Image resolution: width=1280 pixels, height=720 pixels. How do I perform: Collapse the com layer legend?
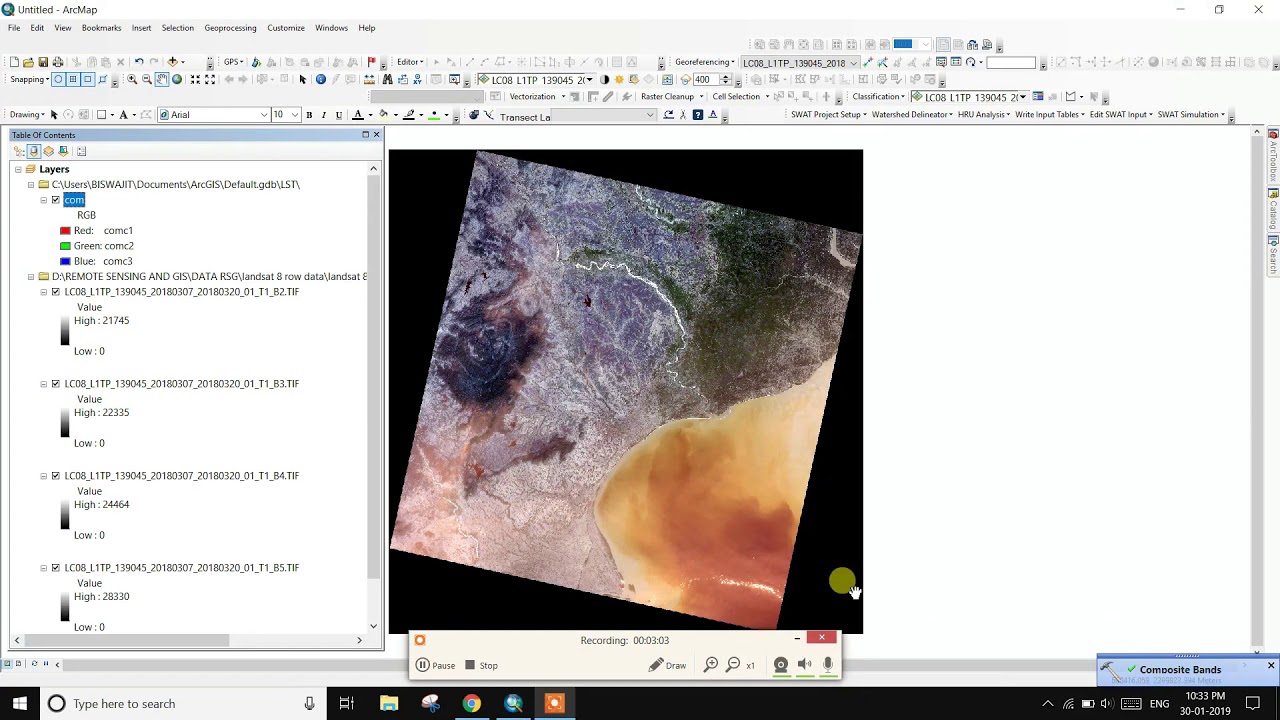[x=43, y=200]
